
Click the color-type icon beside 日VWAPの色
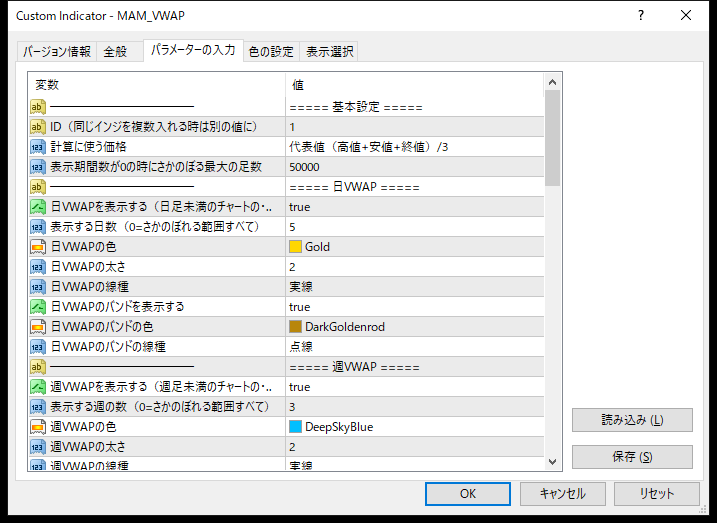pos(38,247)
